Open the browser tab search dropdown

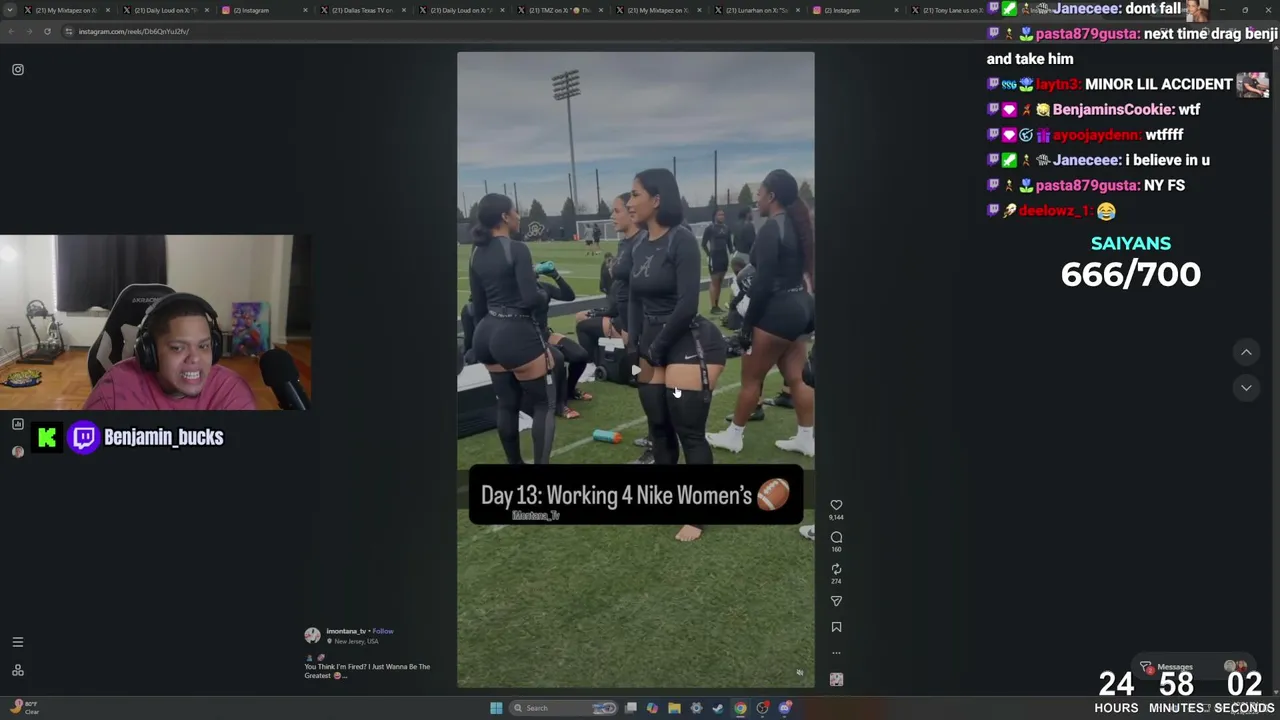pos(11,10)
